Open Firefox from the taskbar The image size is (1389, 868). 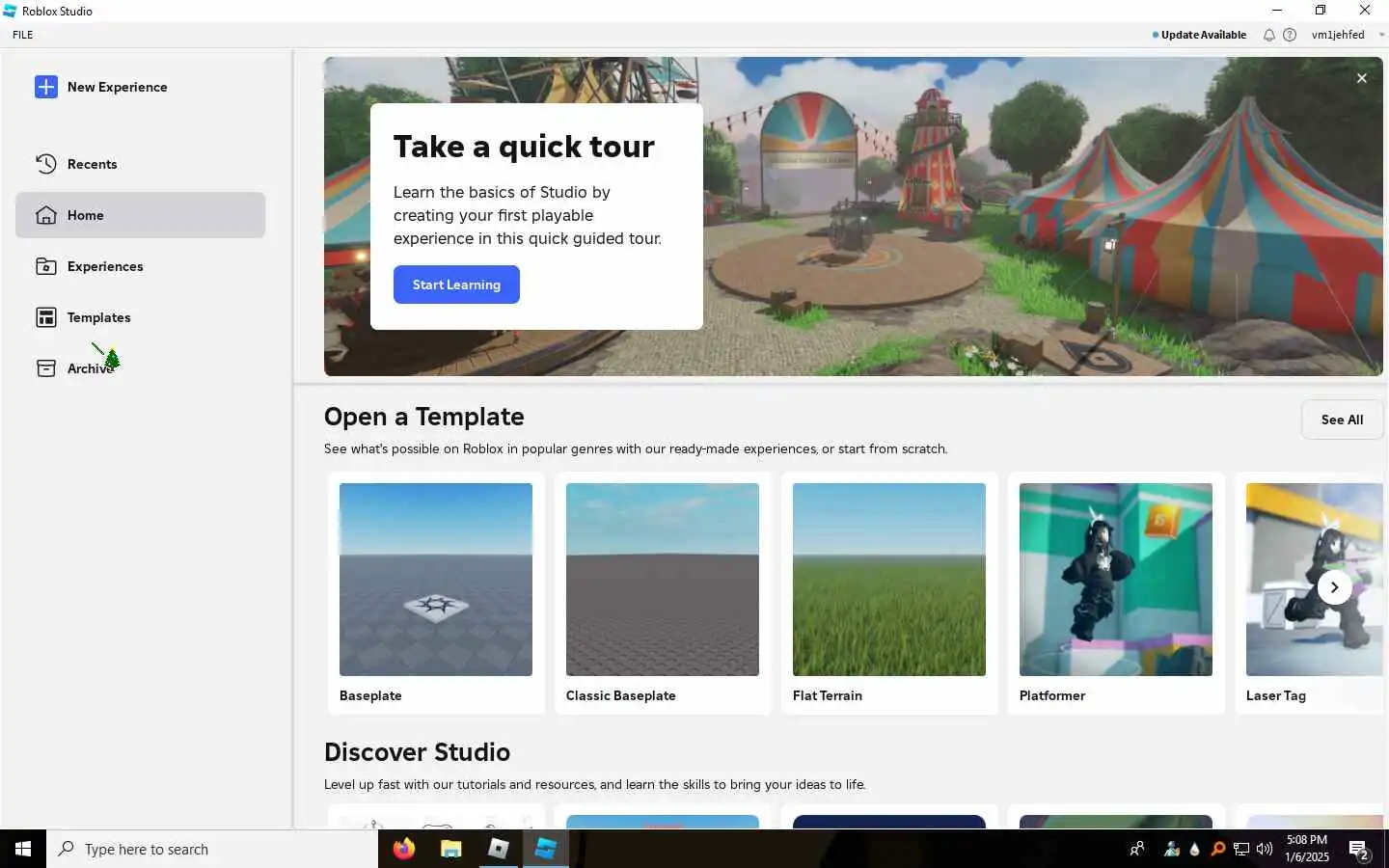click(x=404, y=849)
